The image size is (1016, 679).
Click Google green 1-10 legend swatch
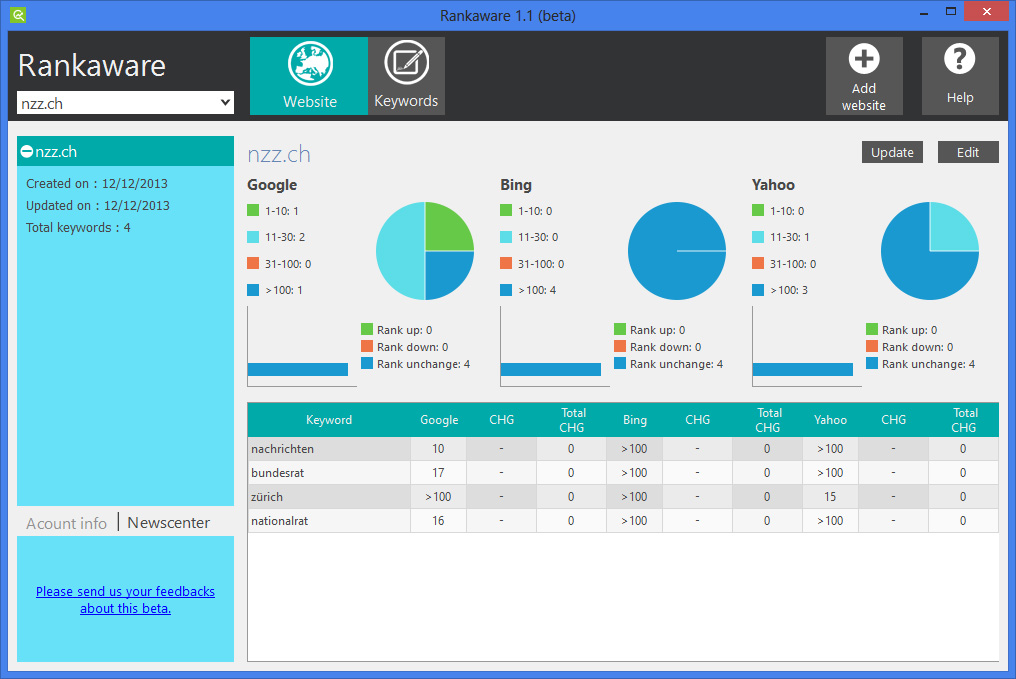tap(253, 210)
